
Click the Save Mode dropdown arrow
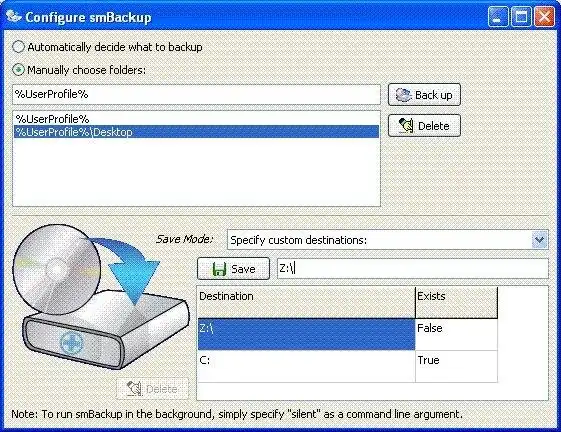coord(540,240)
